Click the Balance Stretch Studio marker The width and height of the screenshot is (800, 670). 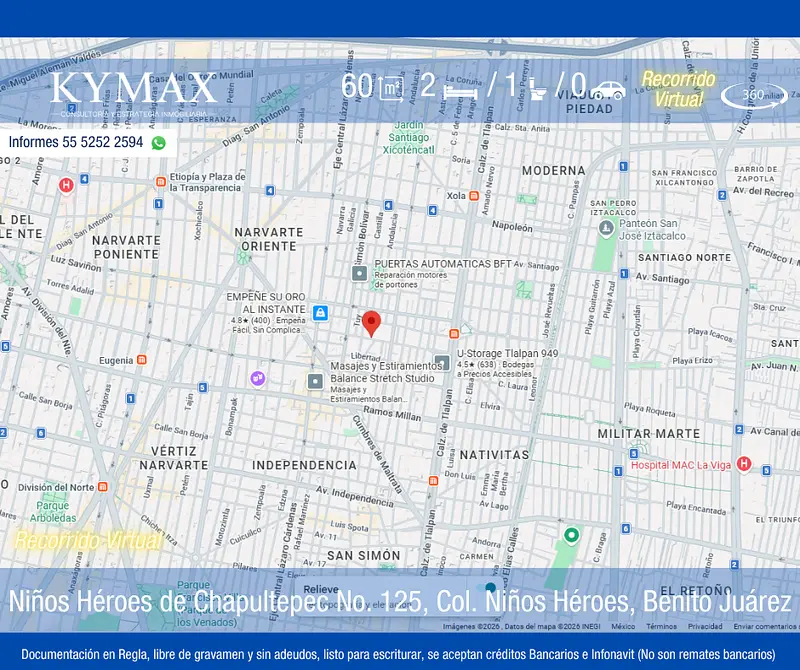pyautogui.click(x=315, y=381)
